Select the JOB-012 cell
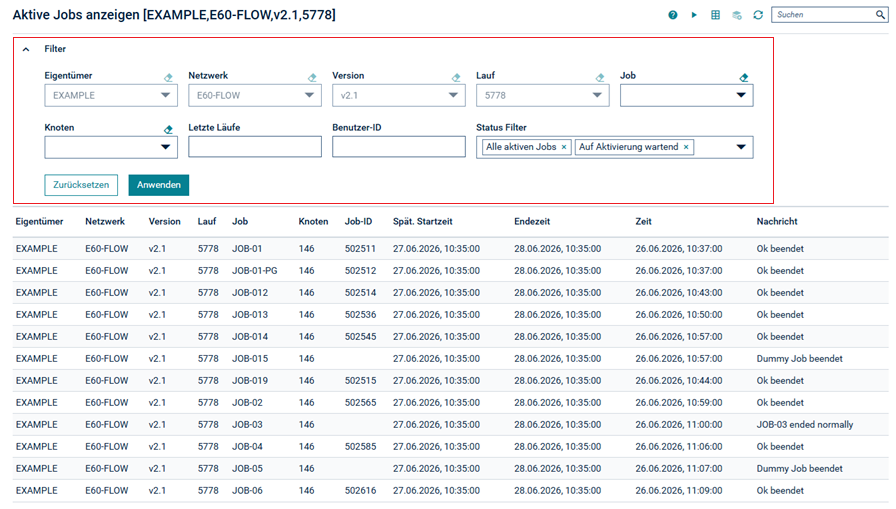The height and width of the screenshot is (509, 896). [x=250, y=293]
